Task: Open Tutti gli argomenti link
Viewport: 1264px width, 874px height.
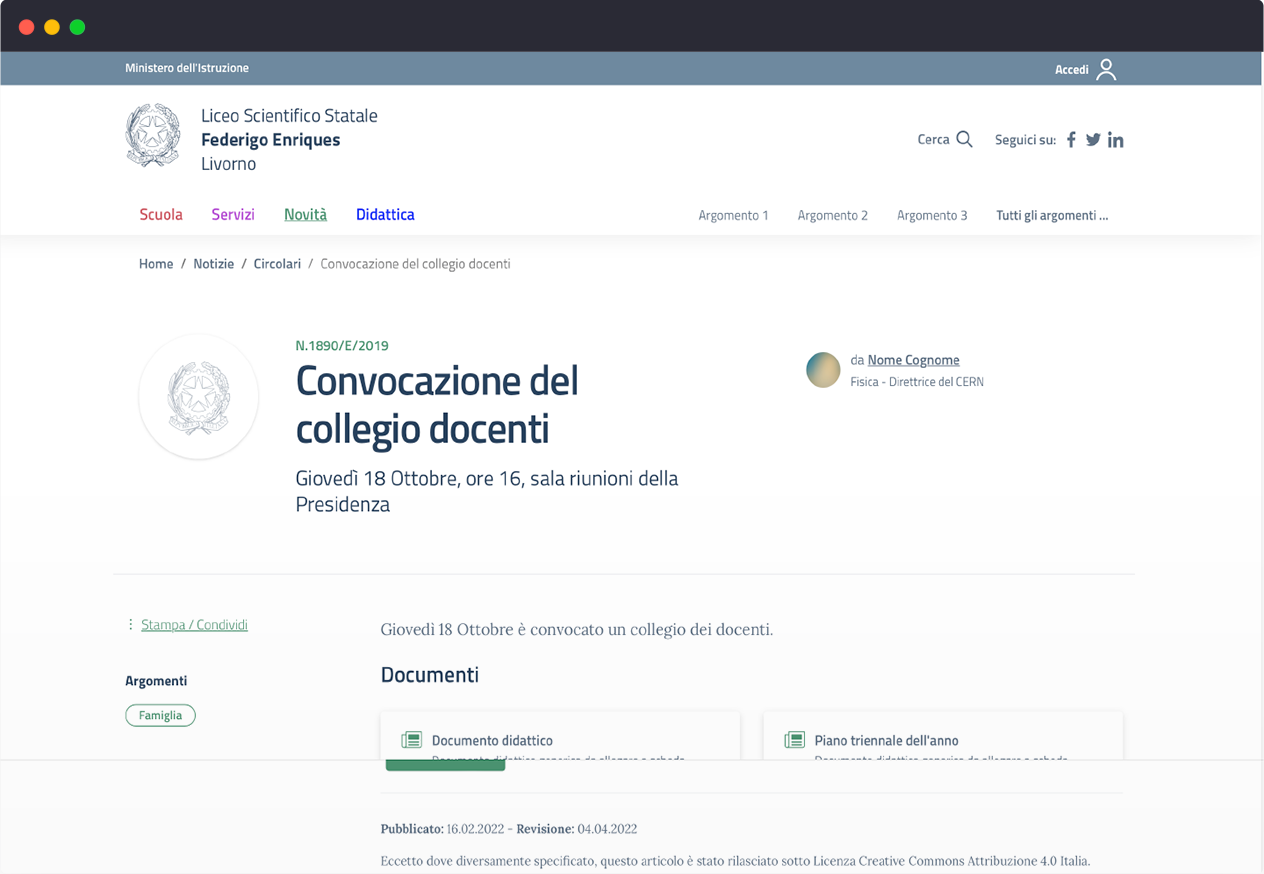Action: [x=1052, y=215]
